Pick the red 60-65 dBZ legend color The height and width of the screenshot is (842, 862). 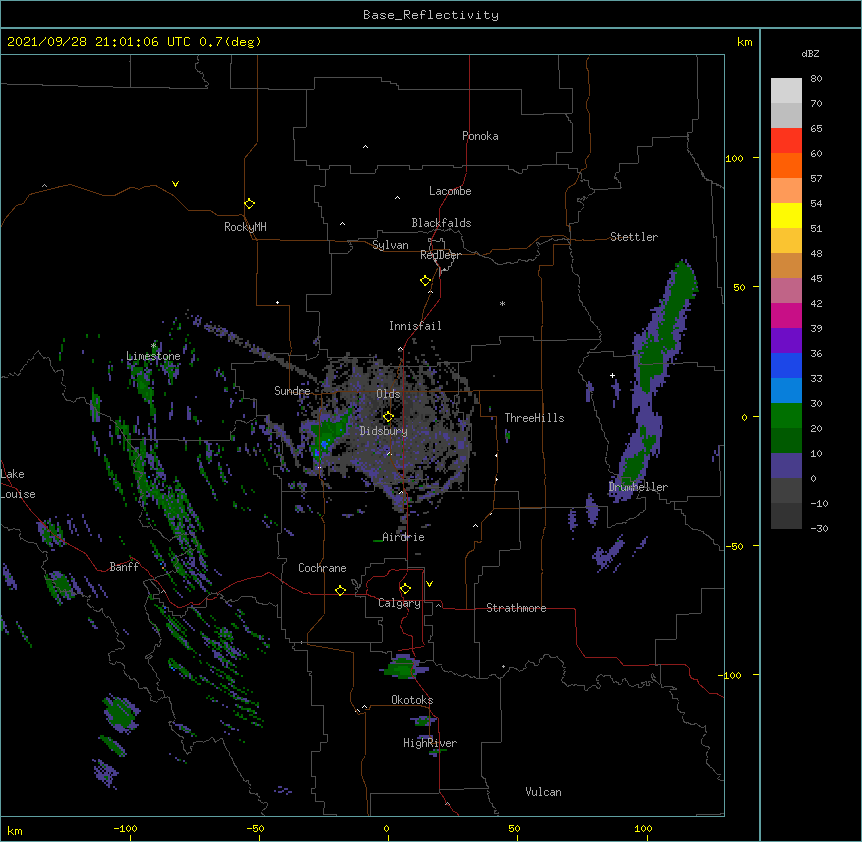[x=786, y=140]
